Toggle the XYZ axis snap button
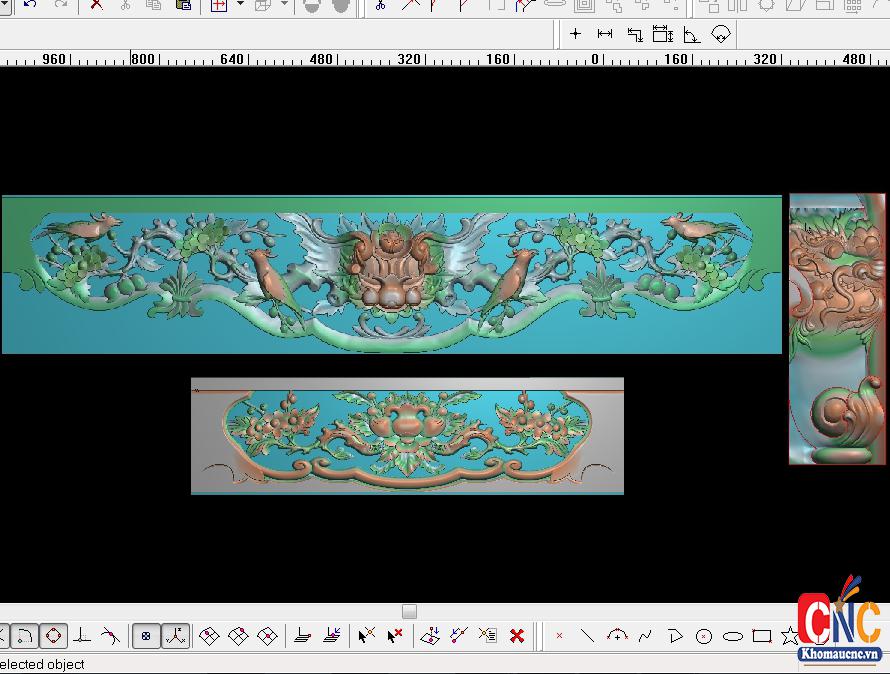Viewport: 890px width, 674px height. 175,635
